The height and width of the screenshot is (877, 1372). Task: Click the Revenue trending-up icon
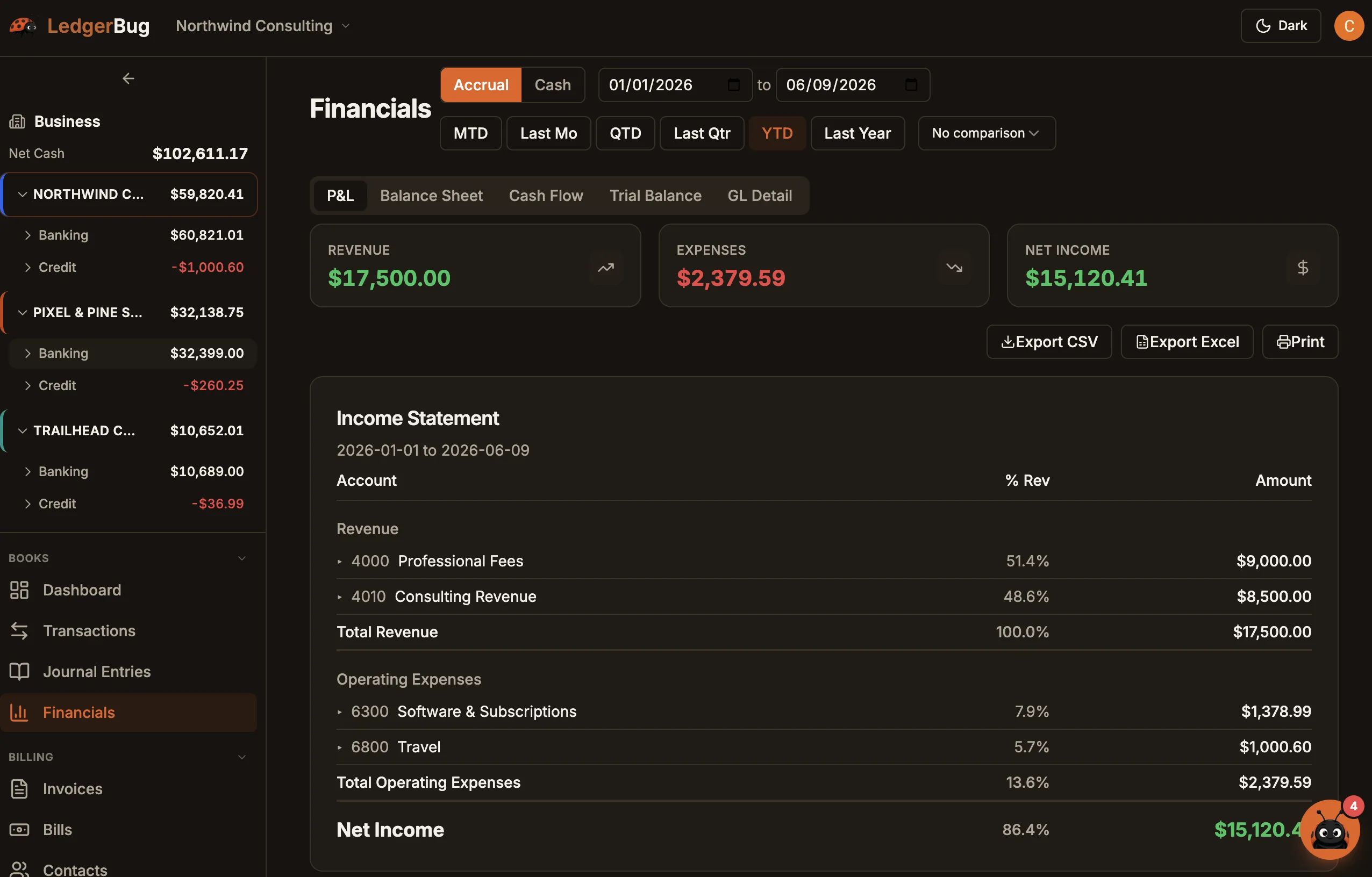click(x=606, y=267)
